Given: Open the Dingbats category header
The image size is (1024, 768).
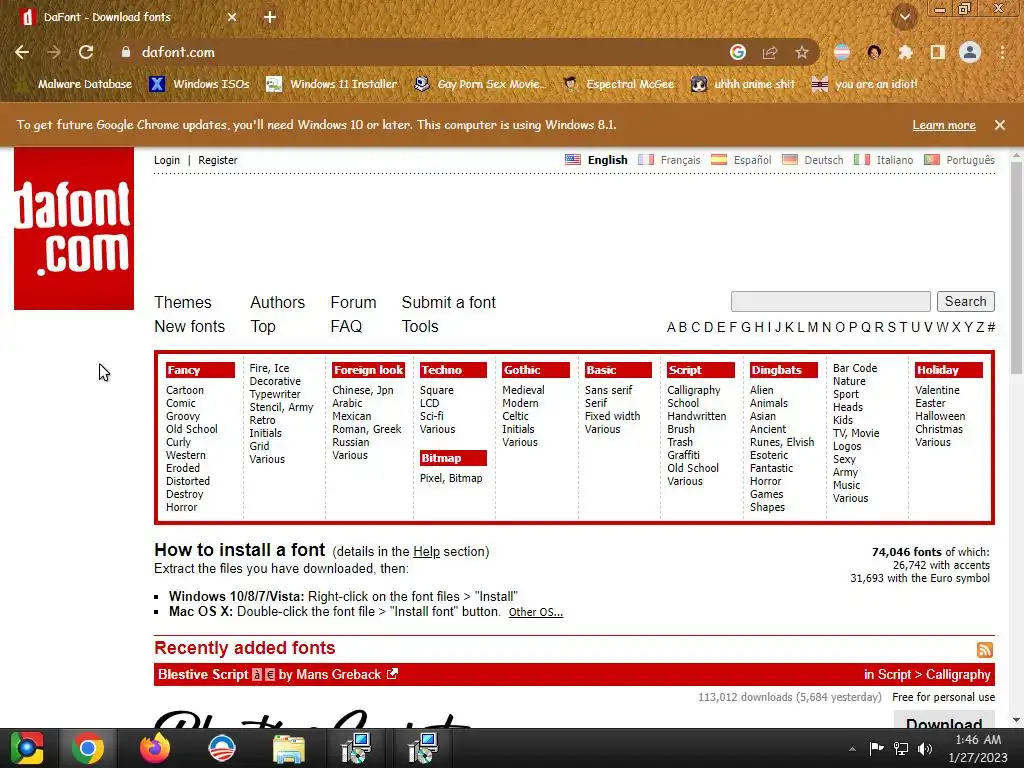Looking at the screenshot, I should pyautogui.click(x=784, y=370).
